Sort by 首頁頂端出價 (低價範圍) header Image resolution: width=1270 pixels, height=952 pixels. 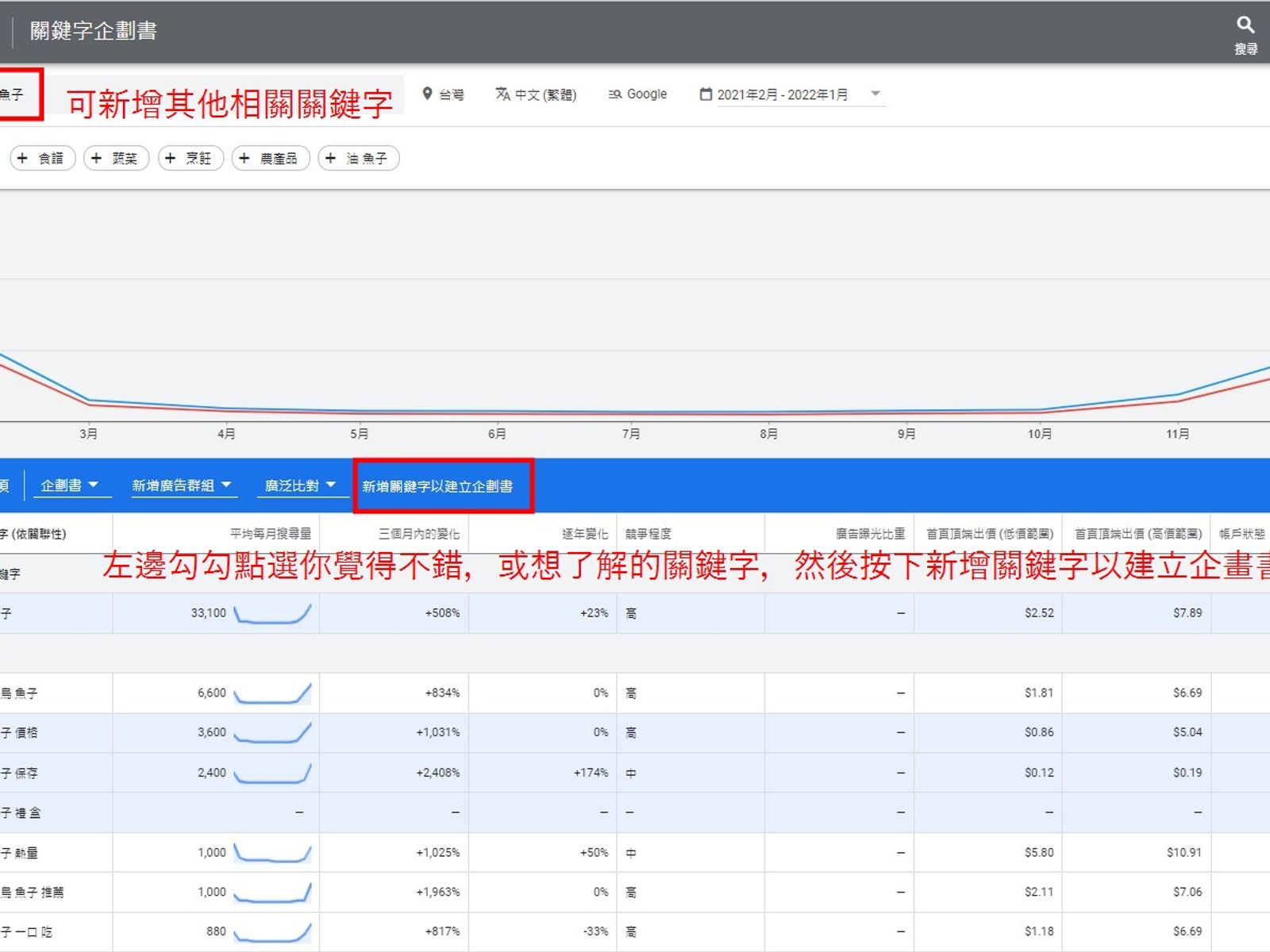[990, 534]
